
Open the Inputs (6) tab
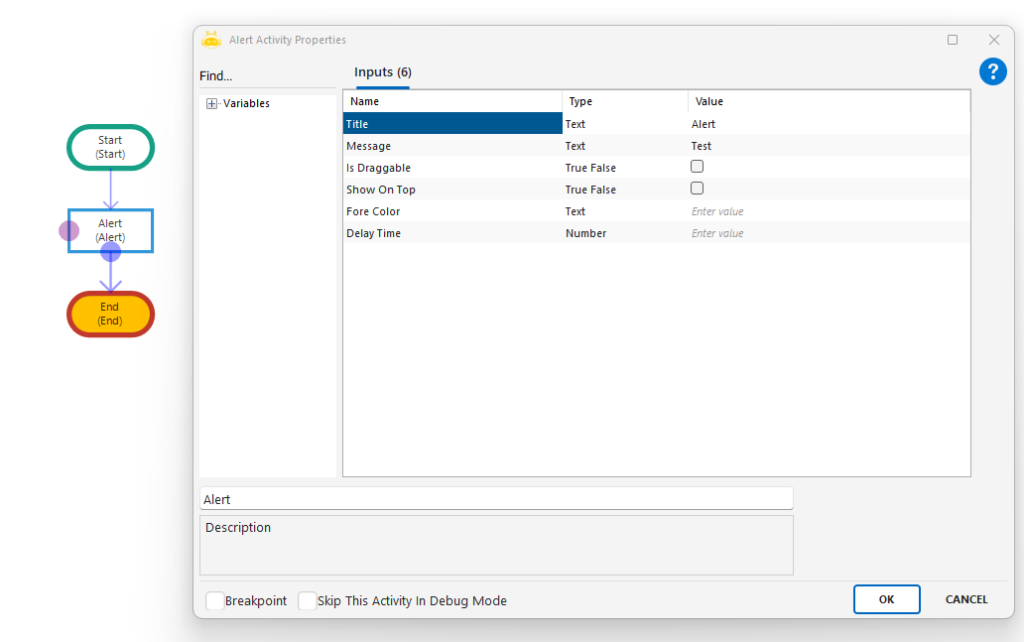(383, 73)
